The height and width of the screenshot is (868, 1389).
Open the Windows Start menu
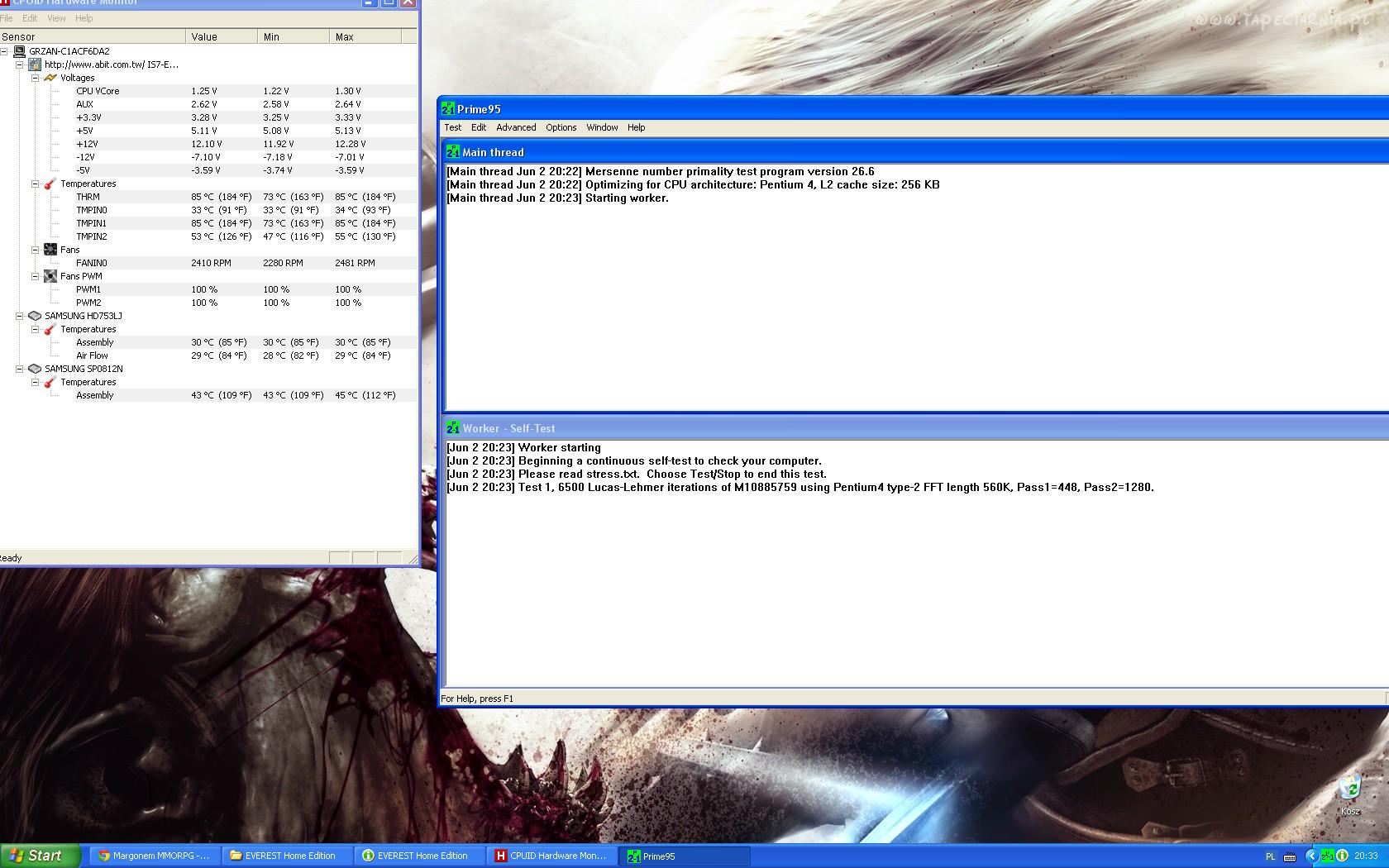[41, 856]
